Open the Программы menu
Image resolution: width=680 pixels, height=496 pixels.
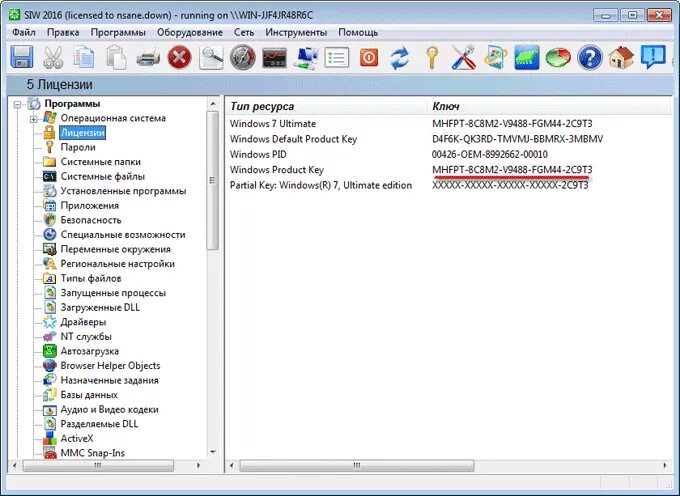(118, 33)
